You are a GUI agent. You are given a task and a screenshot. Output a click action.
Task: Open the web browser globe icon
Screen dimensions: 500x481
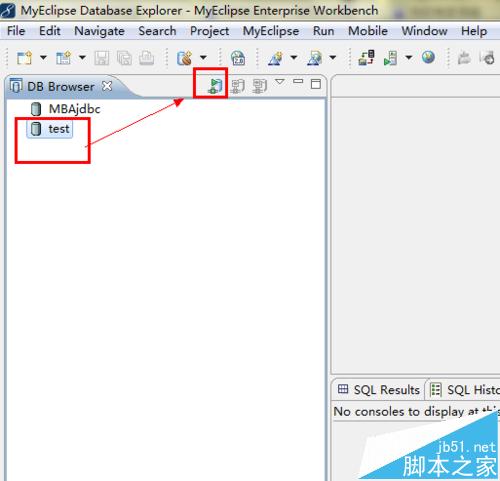[x=428, y=57]
